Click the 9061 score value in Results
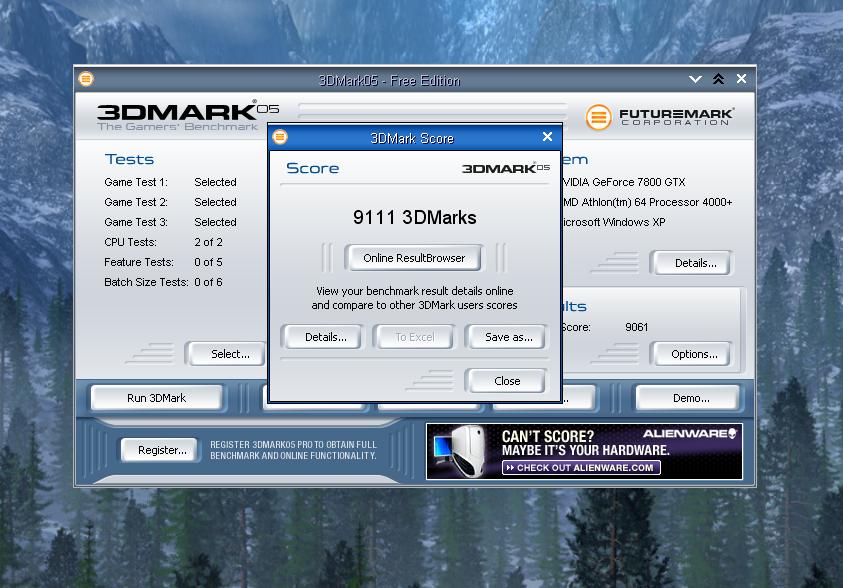843x588 pixels. 637,327
